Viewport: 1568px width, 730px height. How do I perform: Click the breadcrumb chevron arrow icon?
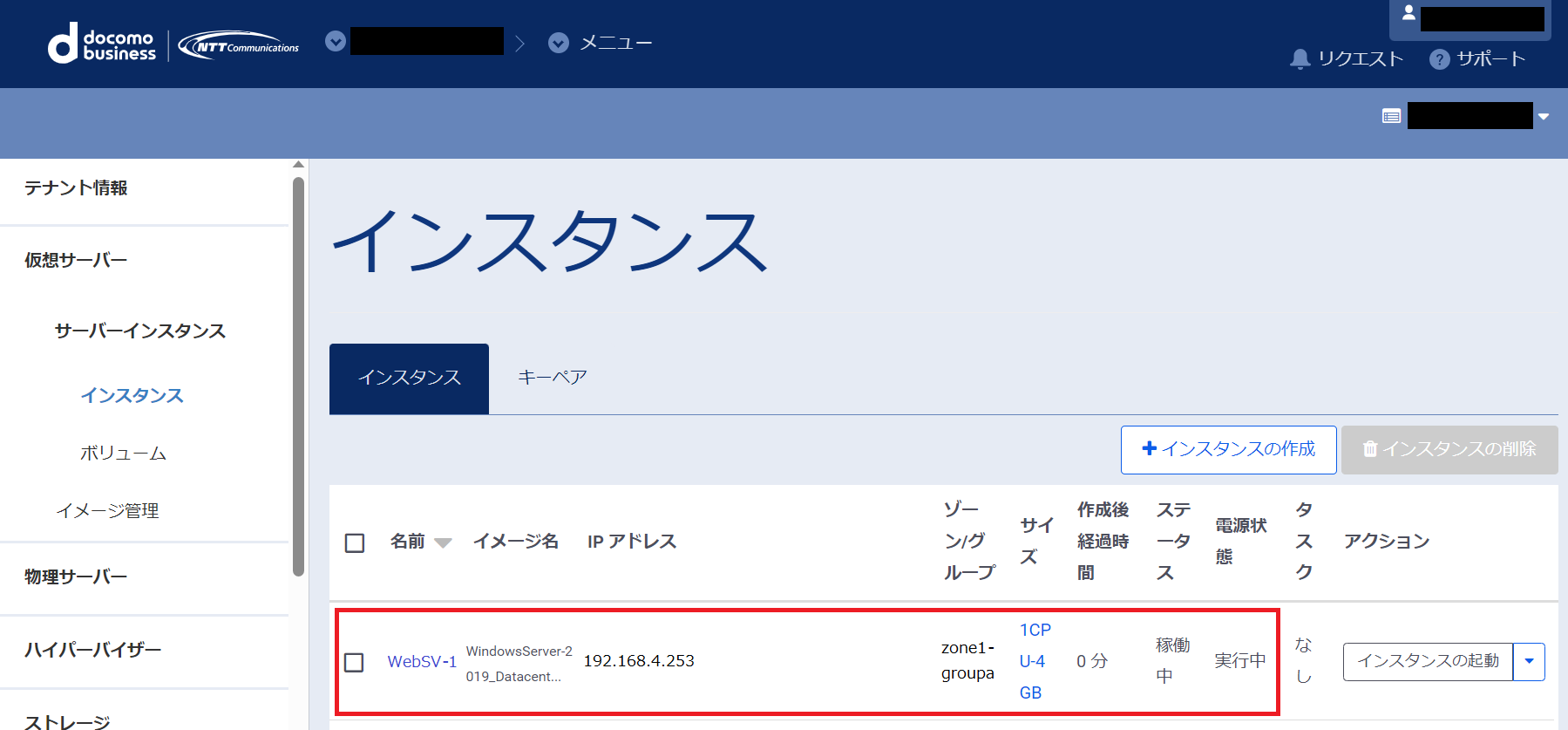(520, 43)
